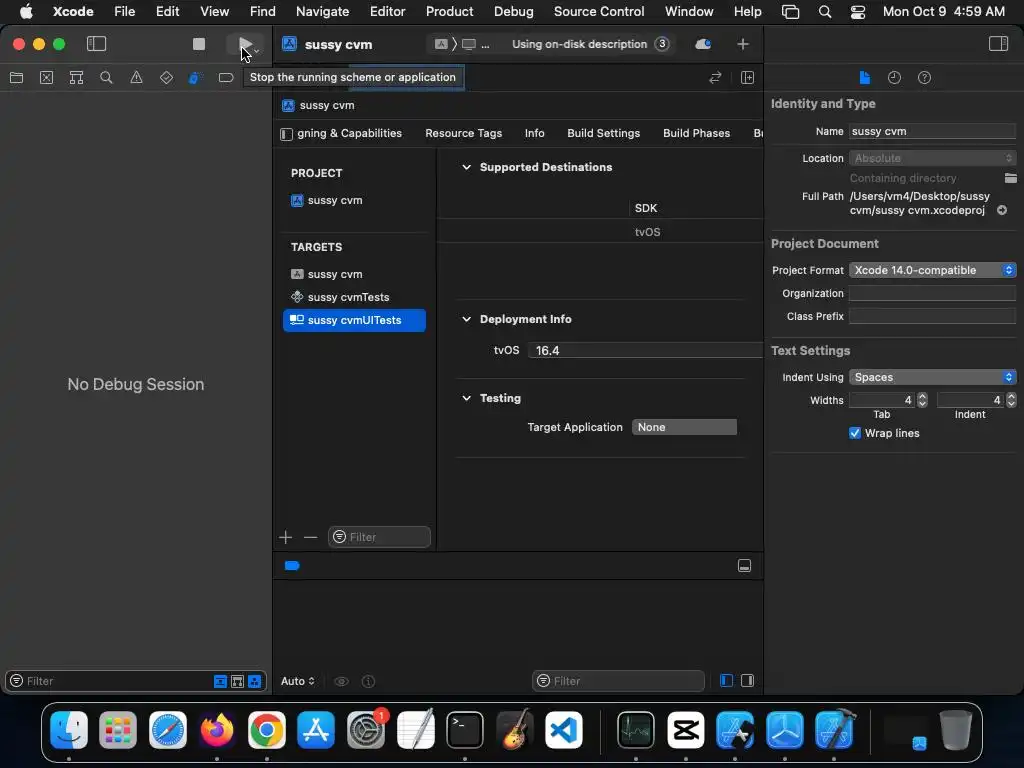Add a new target with plus button
Image resolution: width=1024 pixels, height=768 pixels.
285,537
